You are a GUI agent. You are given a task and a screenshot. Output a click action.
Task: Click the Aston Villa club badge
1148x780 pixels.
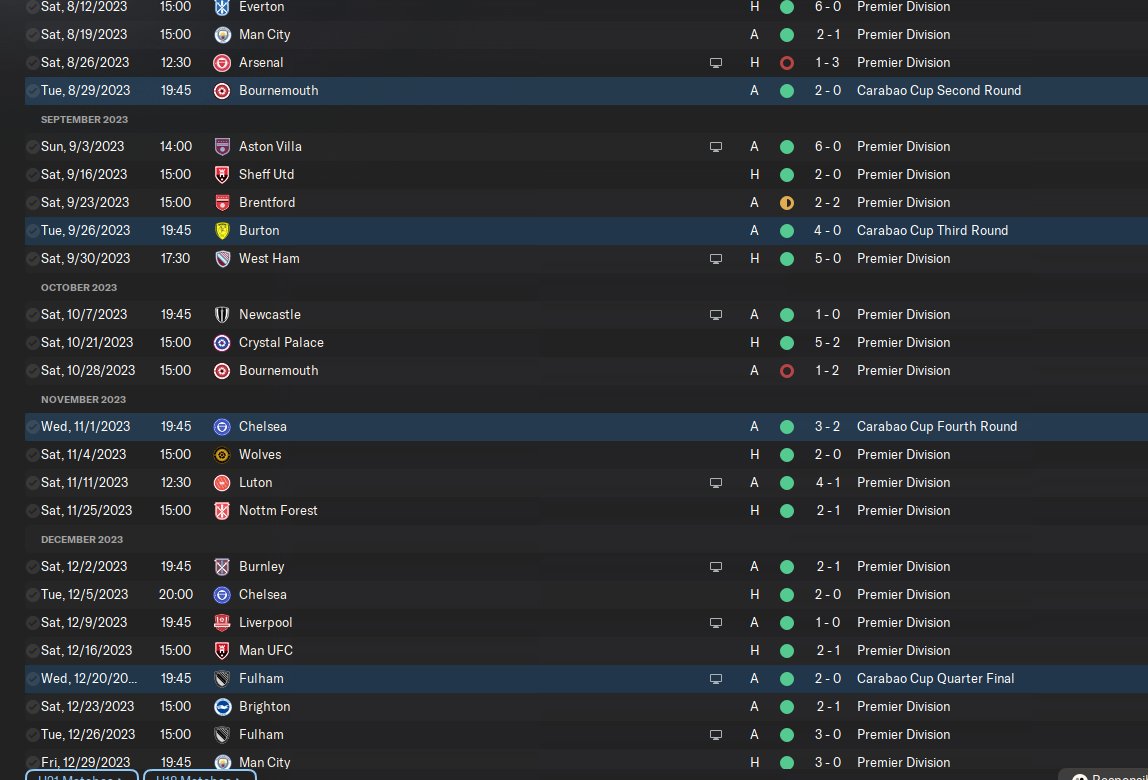pos(222,146)
